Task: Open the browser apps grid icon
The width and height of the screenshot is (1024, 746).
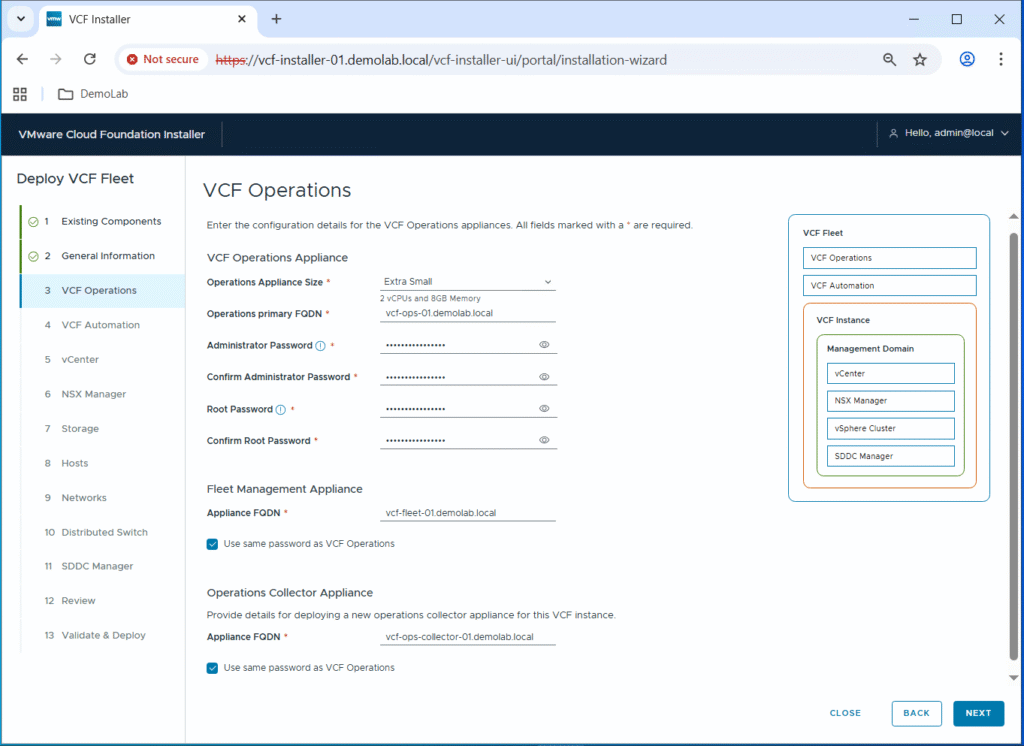Action: tap(19, 94)
